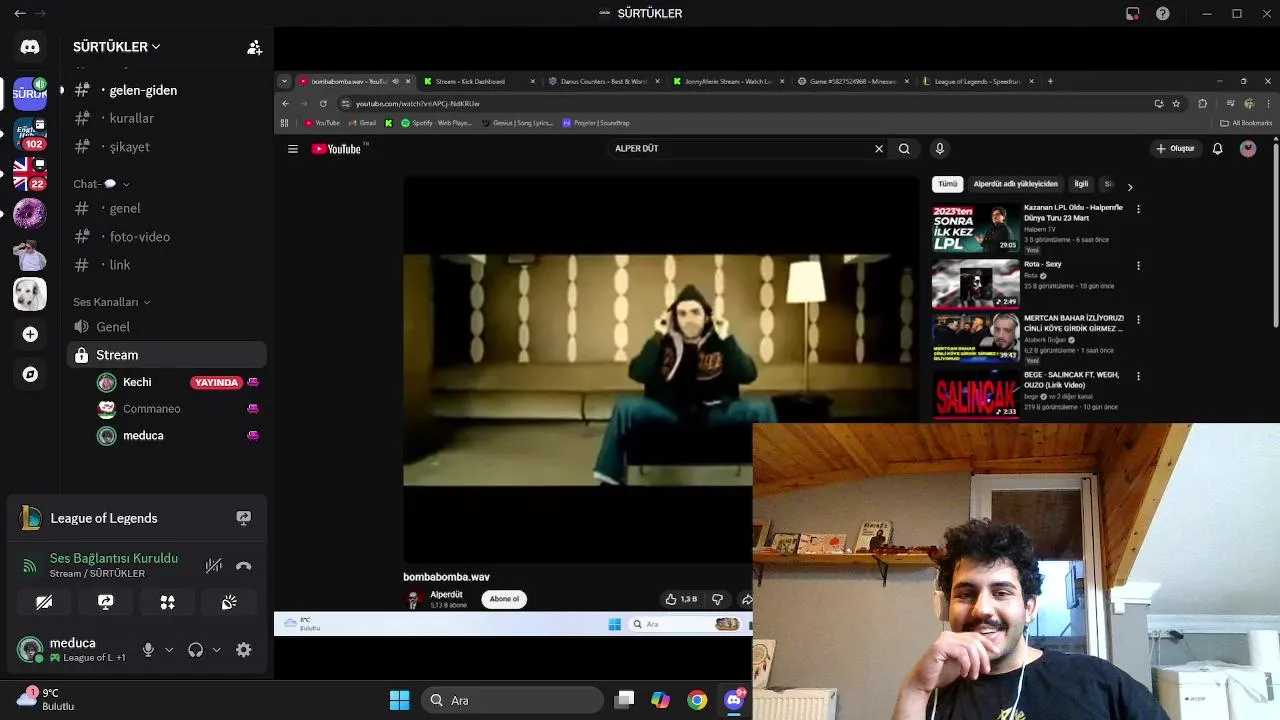Click the Oluştur create button on YouTube
This screenshot has width=1280, height=720.
point(1175,149)
